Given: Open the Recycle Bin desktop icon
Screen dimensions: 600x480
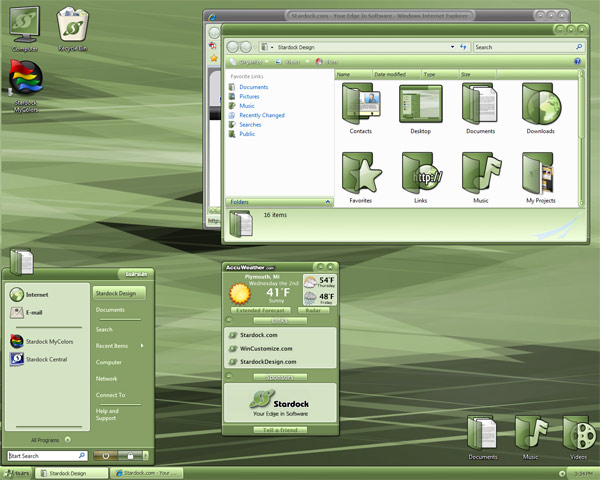Looking at the screenshot, I should coord(73,29).
